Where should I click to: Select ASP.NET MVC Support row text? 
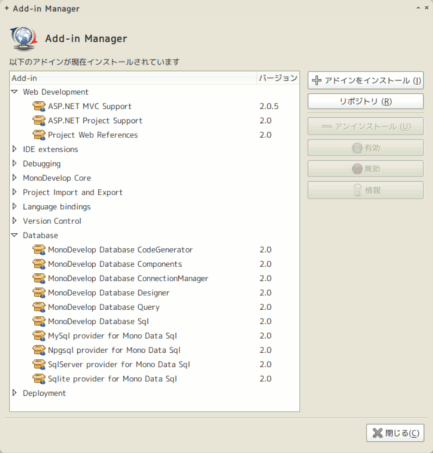tap(90, 106)
